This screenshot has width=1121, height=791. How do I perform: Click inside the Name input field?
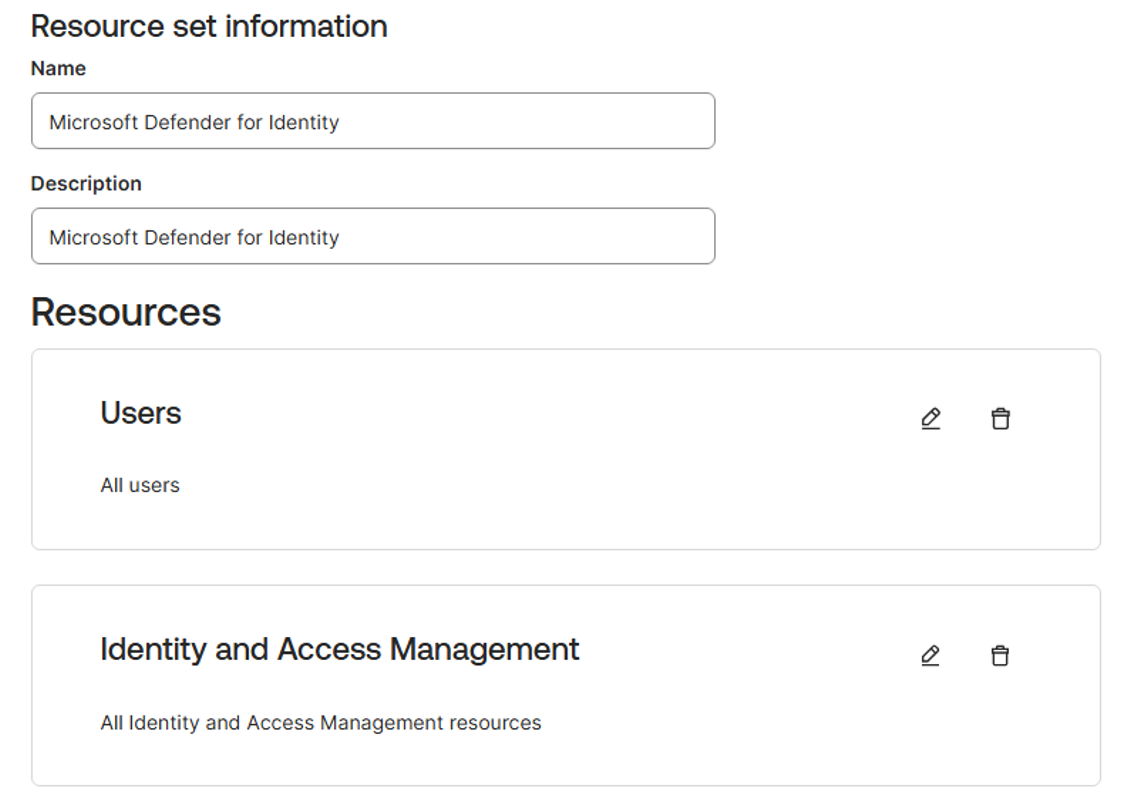click(373, 121)
